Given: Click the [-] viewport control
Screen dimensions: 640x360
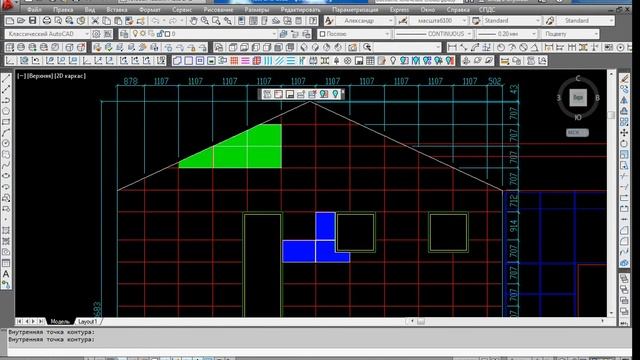Looking at the screenshot, I should 21,76.
